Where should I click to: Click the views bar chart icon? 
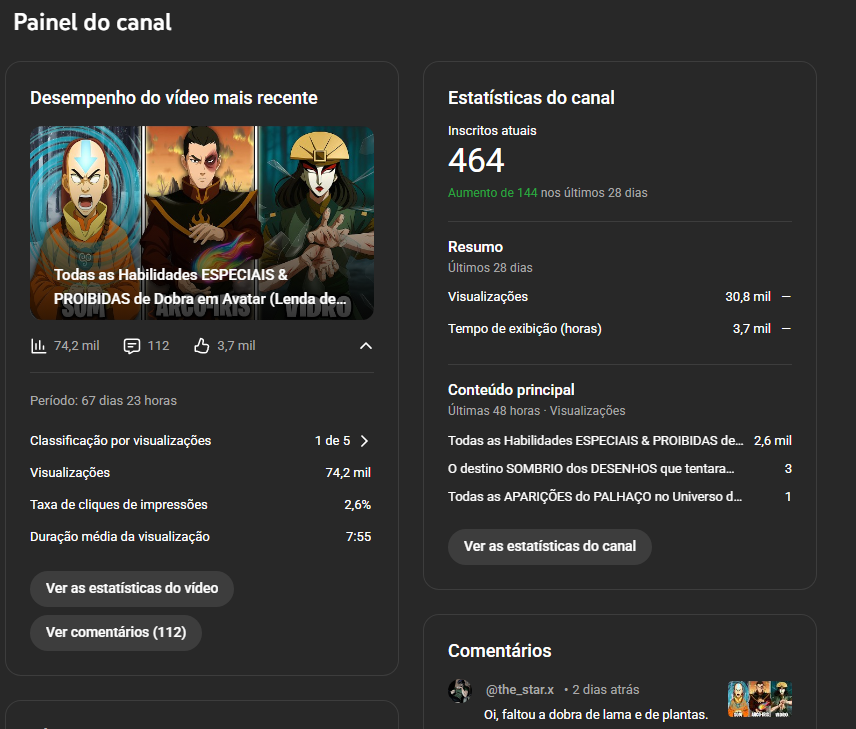click(x=38, y=346)
